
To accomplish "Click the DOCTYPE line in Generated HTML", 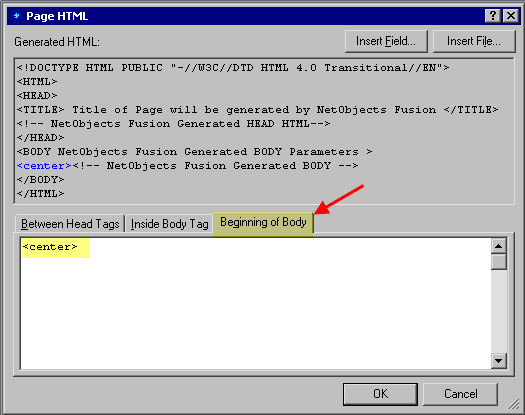I will pyautogui.click(x=233, y=68).
